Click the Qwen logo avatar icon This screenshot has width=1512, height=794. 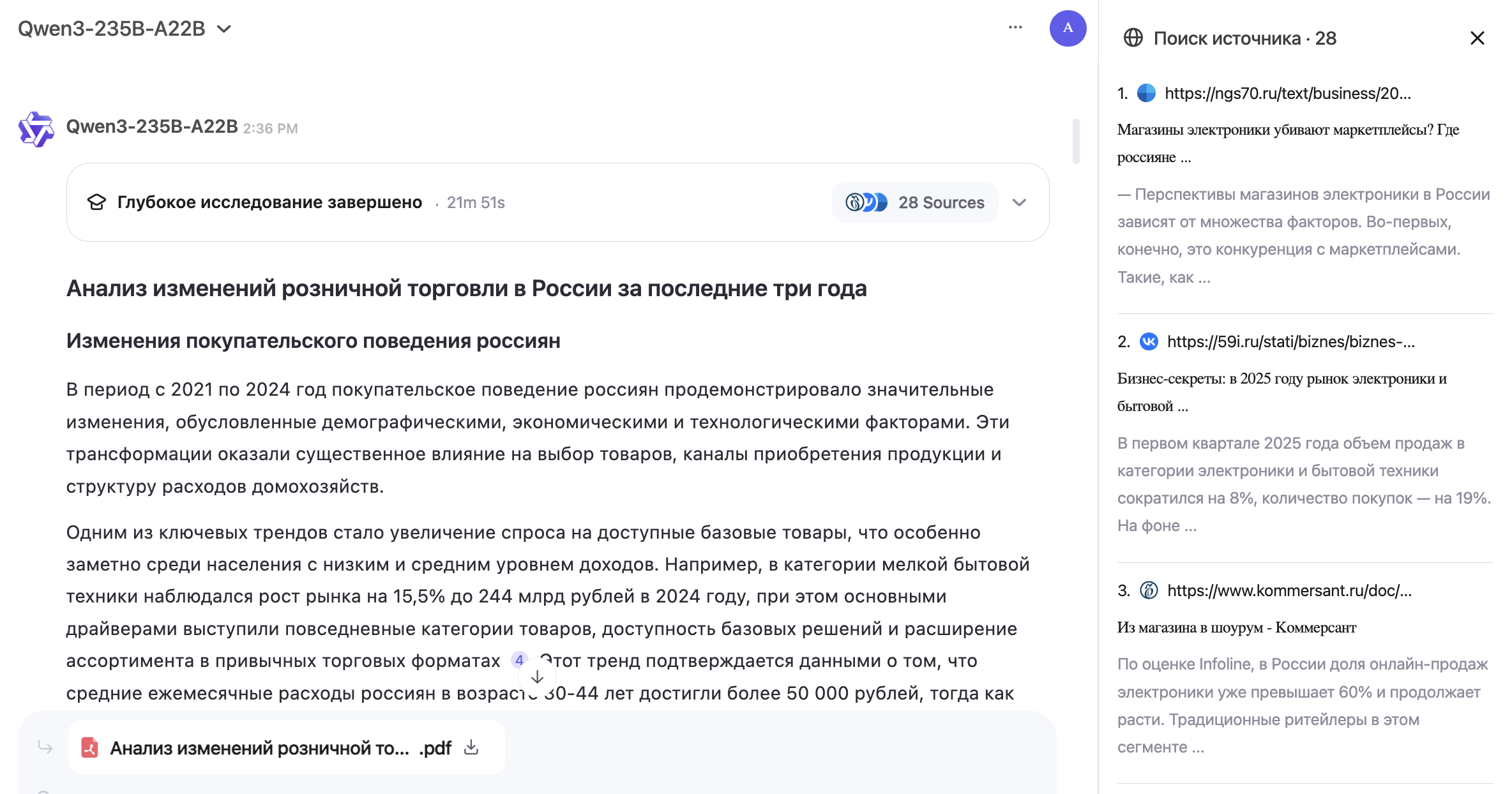pyautogui.click(x=36, y=129)
